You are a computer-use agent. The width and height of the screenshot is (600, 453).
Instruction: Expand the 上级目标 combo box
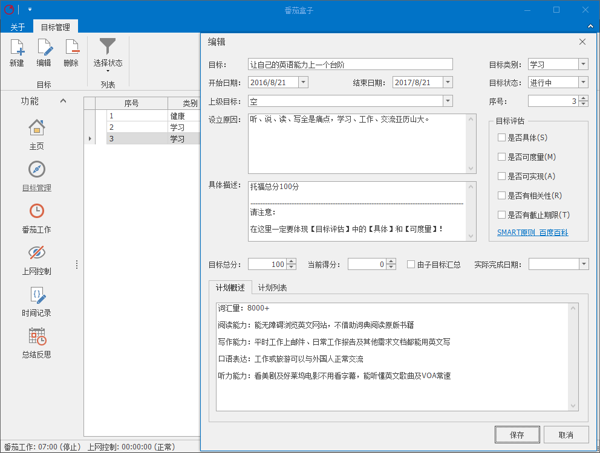447,101
